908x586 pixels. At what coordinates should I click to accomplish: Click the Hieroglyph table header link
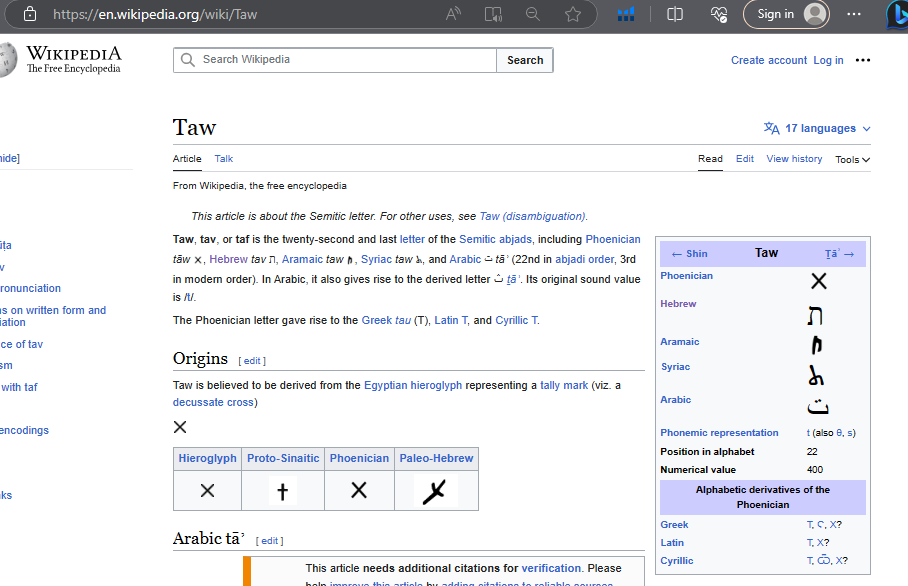click(x=207, y=458)
